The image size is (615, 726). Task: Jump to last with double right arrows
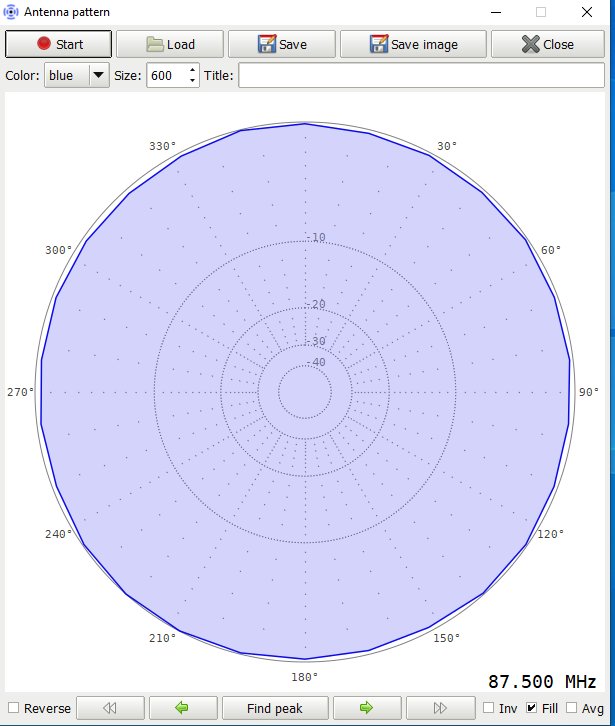click(x=439, y=708)
